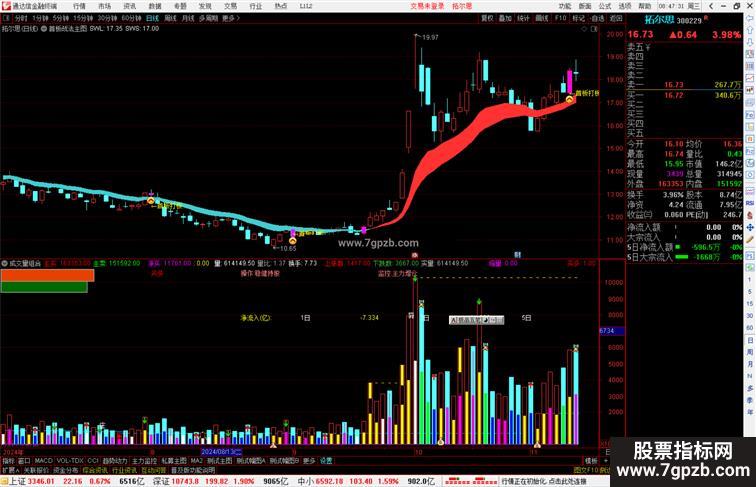
Task: Expand the 扩展 panel
Action: coord(10,470)
